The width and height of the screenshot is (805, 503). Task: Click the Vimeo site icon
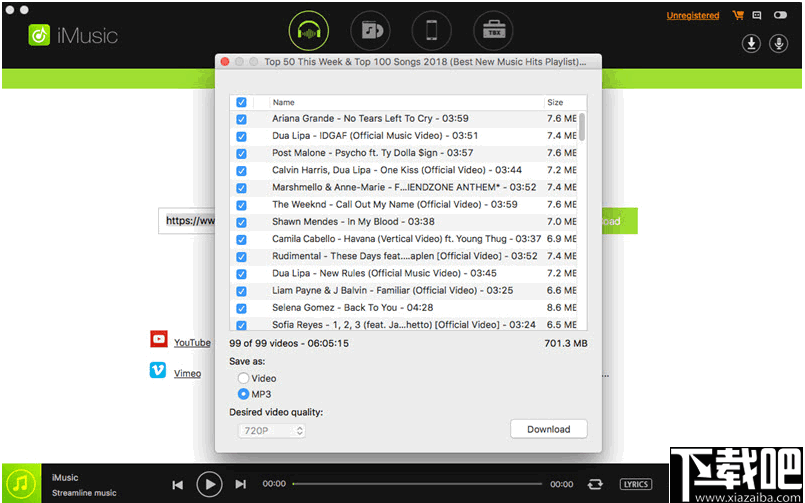point(158,370)
